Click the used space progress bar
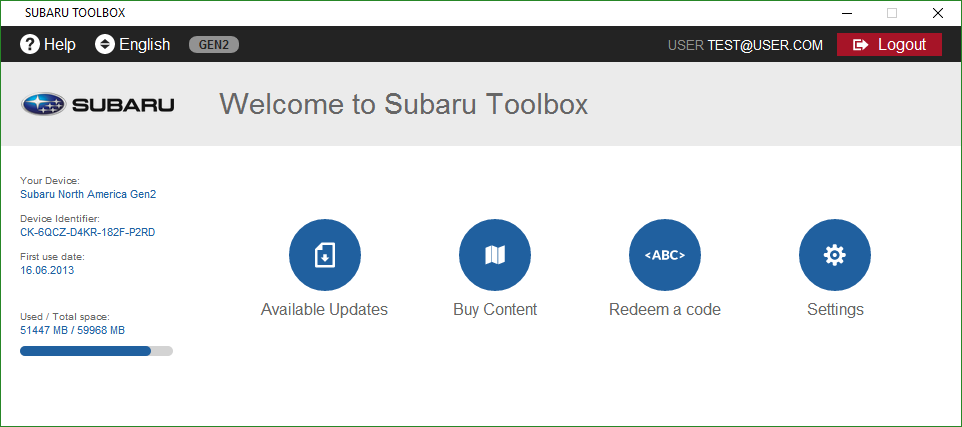This screenshot has height=427, width=962. tap(96, 351)
